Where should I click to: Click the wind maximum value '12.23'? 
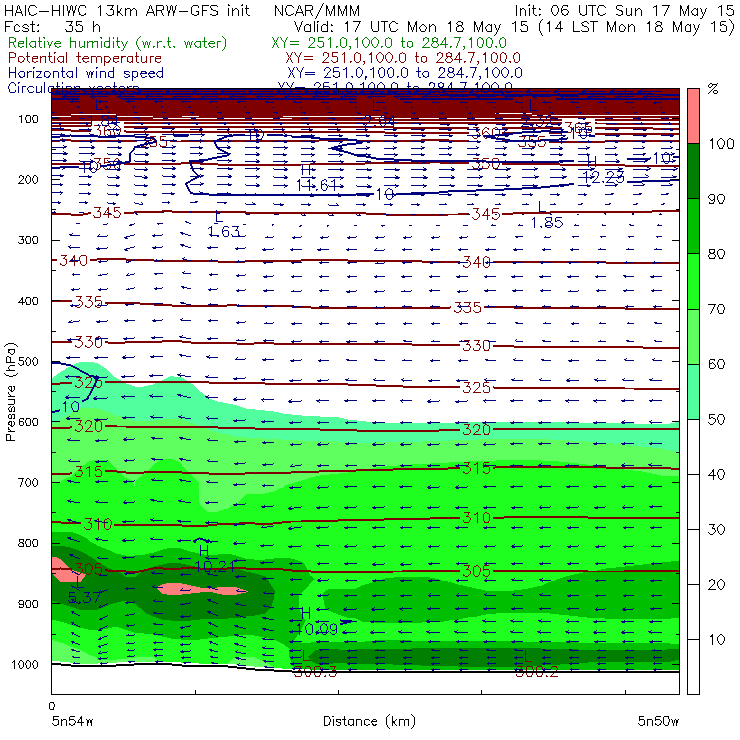[x=603, y=177]
